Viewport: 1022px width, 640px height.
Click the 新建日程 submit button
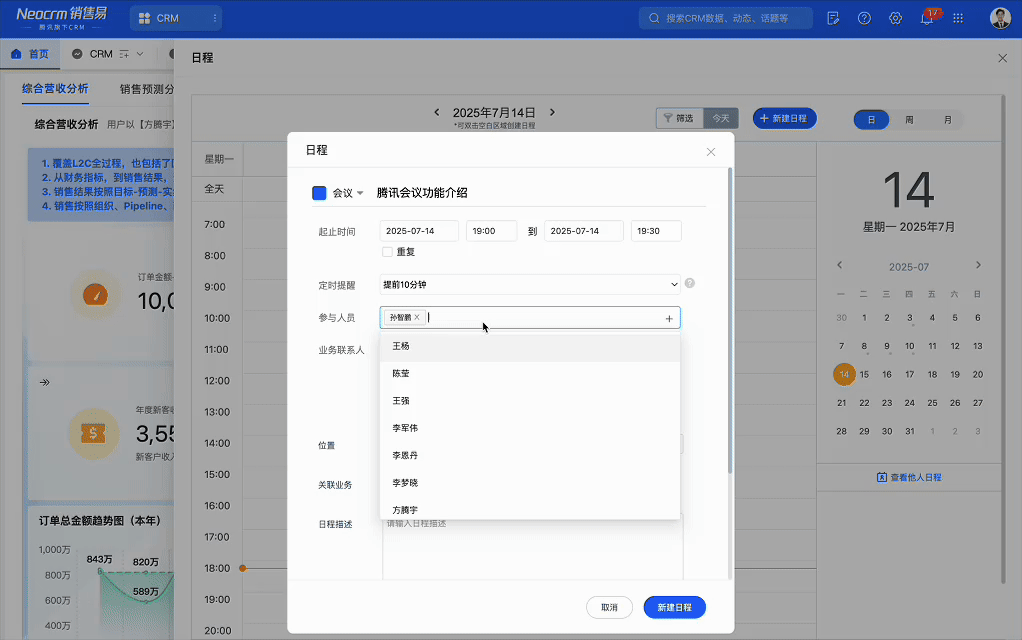pyautogui.click(x=674, y=607)
